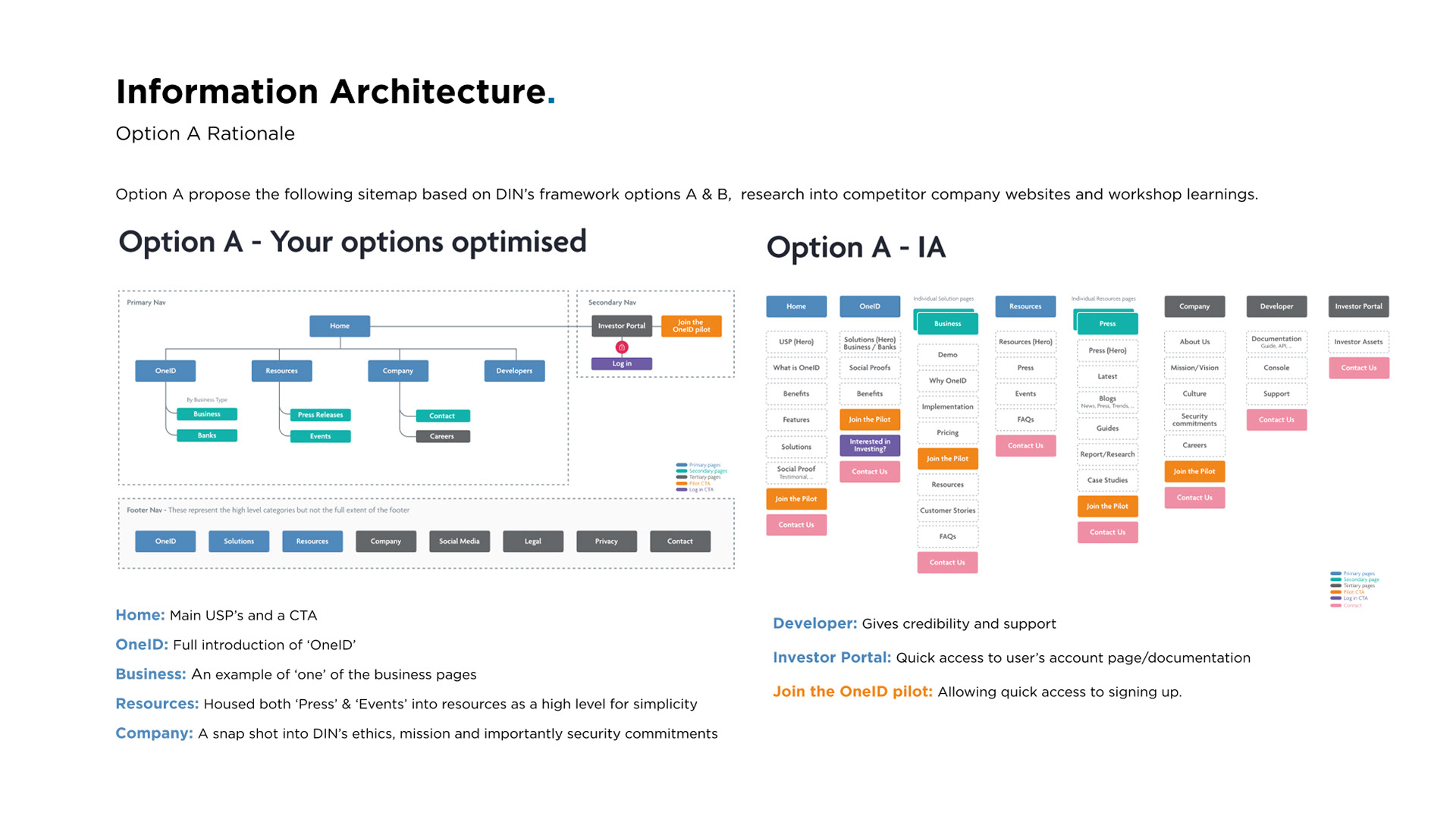The image size is (1456, 819).
Task: Select the Pricing box in Business column
Action: click(947, 433)
